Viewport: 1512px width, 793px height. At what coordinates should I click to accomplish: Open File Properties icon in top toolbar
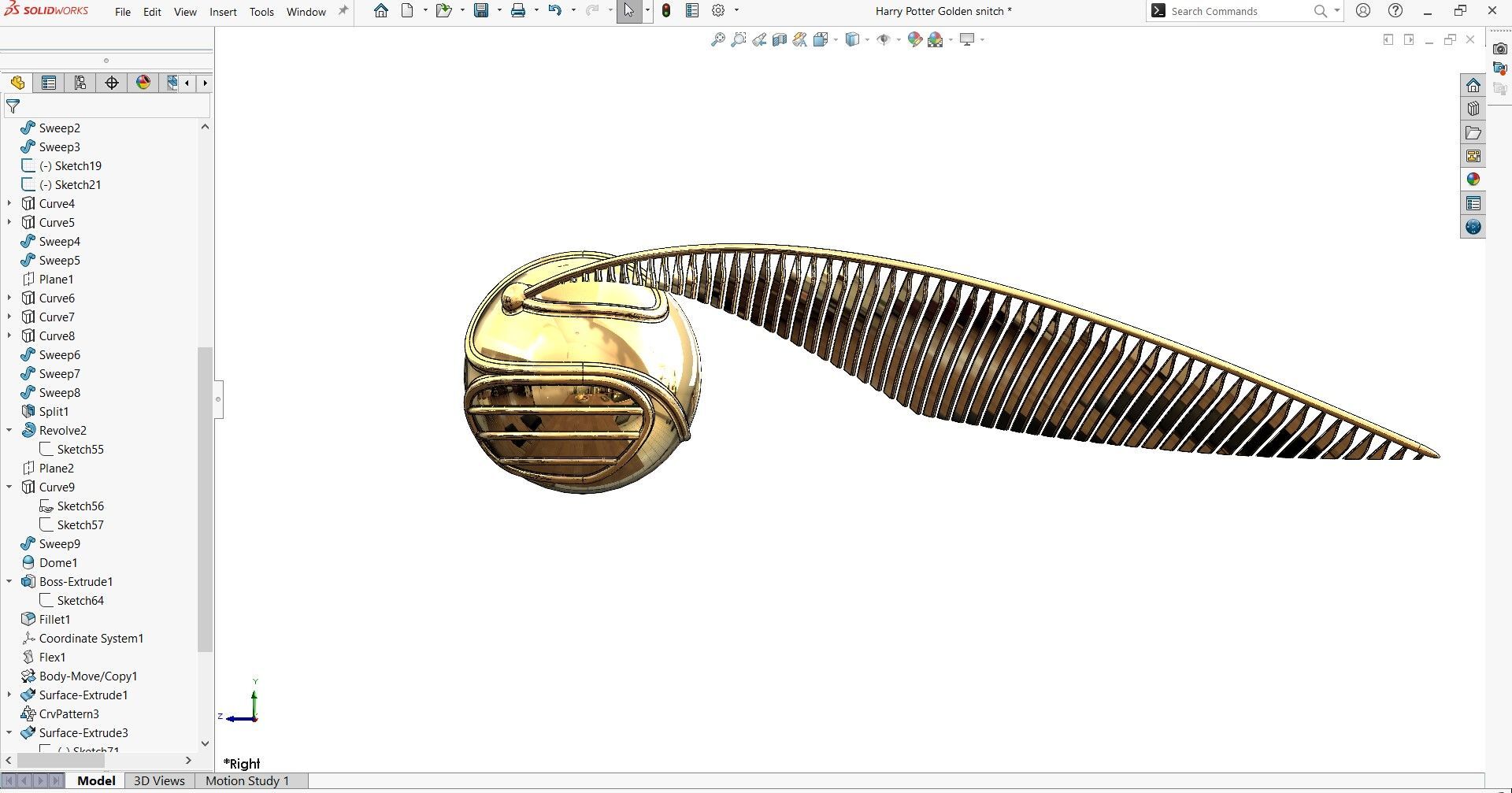coord(692,11)
